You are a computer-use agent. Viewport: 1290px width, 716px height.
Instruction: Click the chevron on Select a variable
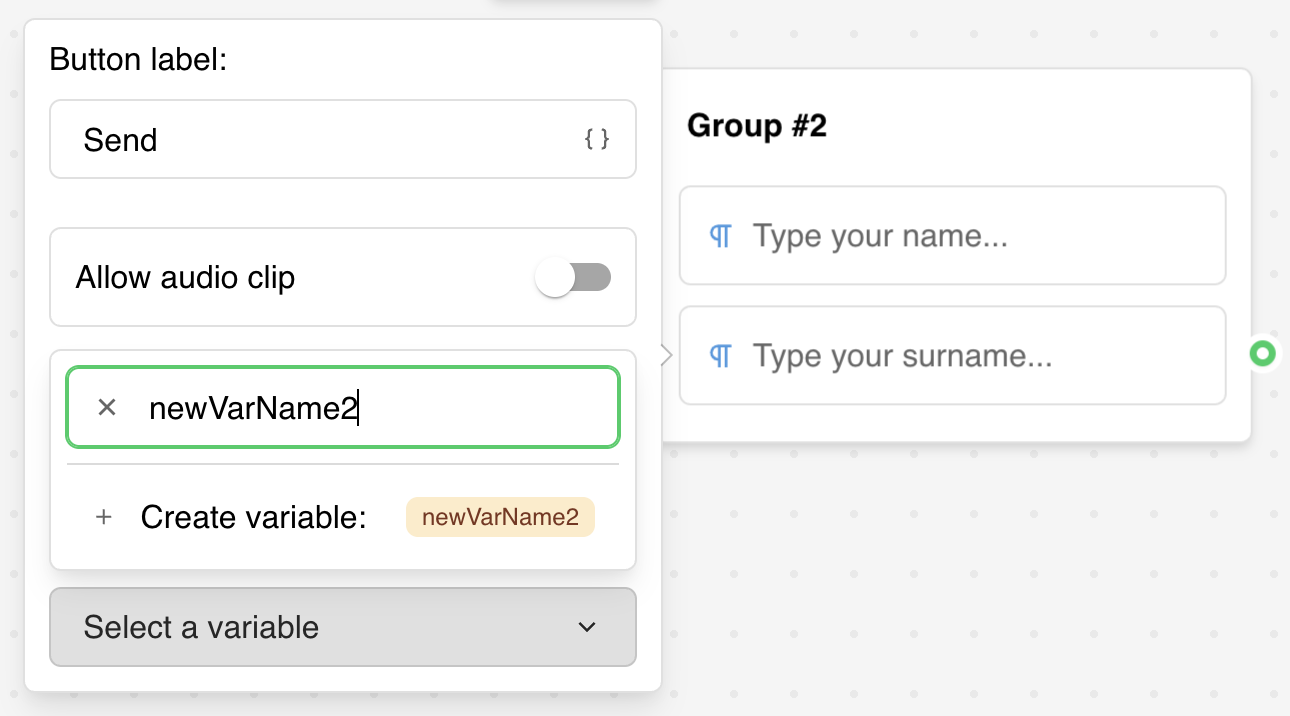pyautogui.click(x=587, y=627)
